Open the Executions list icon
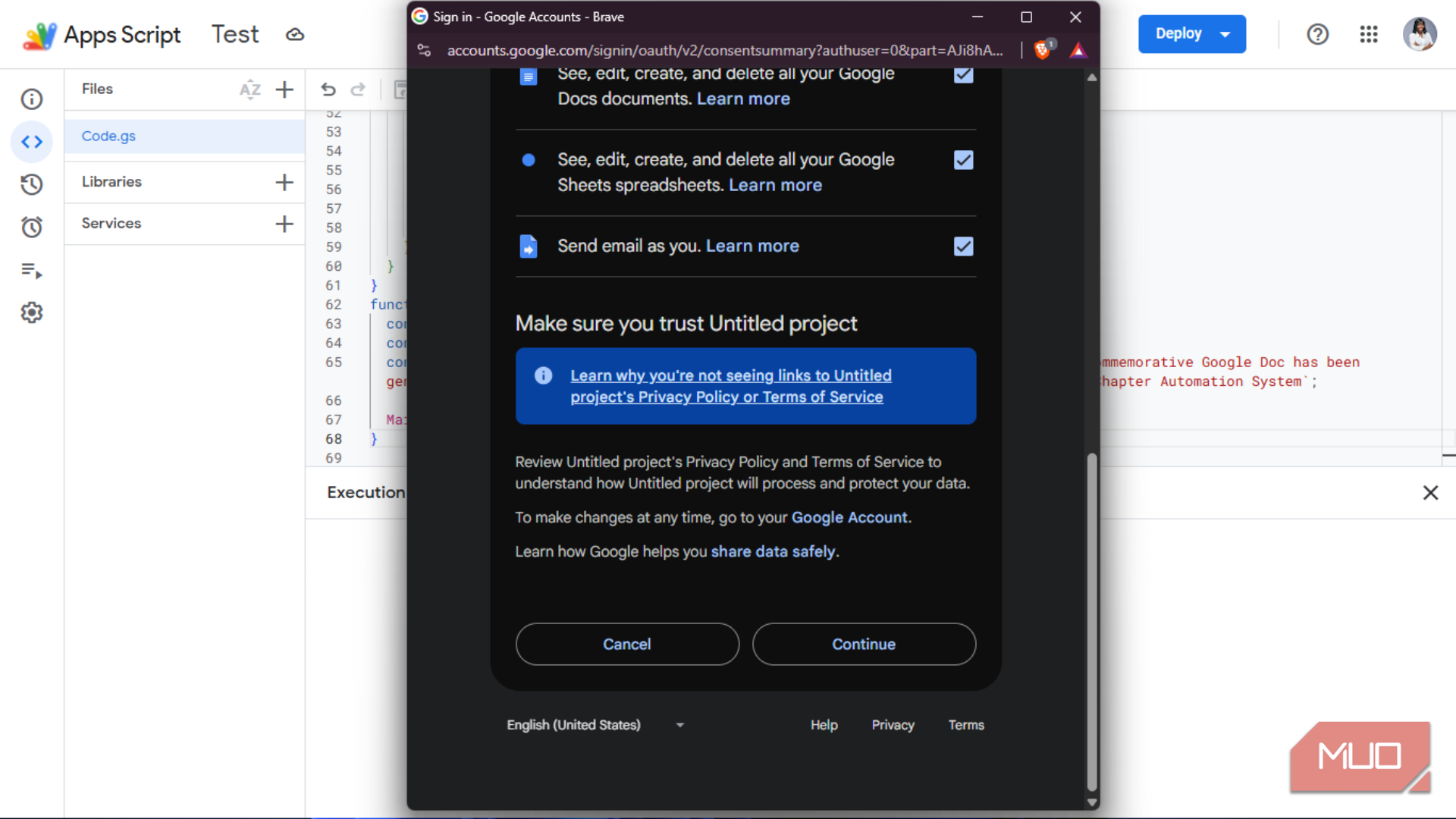This screenshot has height=819, width=1456. (32, 270)
